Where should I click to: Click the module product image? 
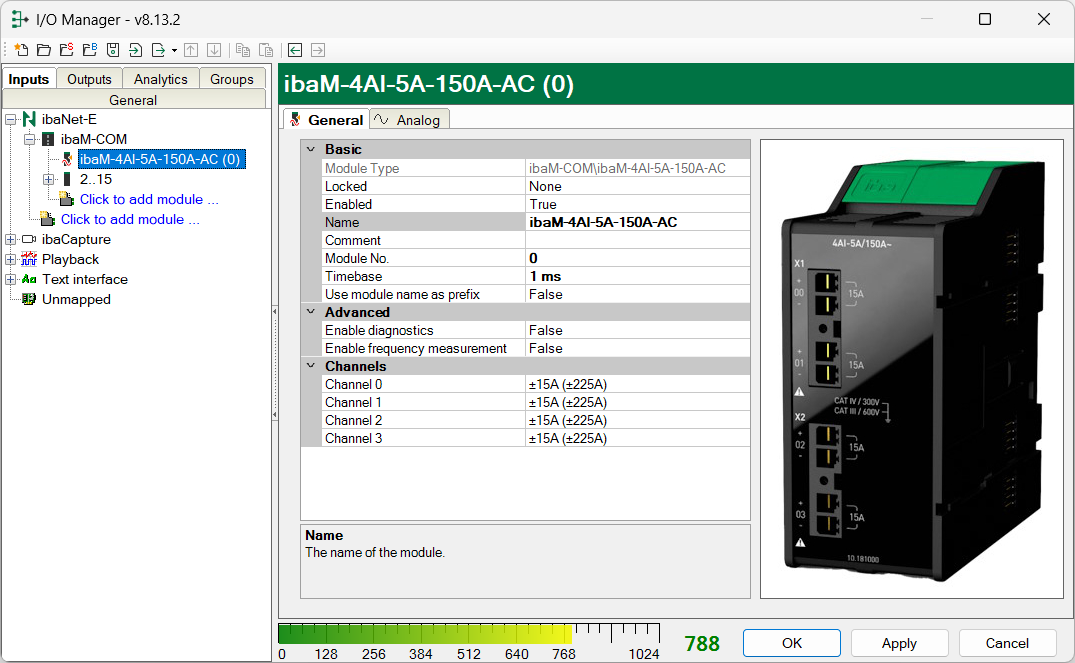pyautogui.click(x=912, y=369)
